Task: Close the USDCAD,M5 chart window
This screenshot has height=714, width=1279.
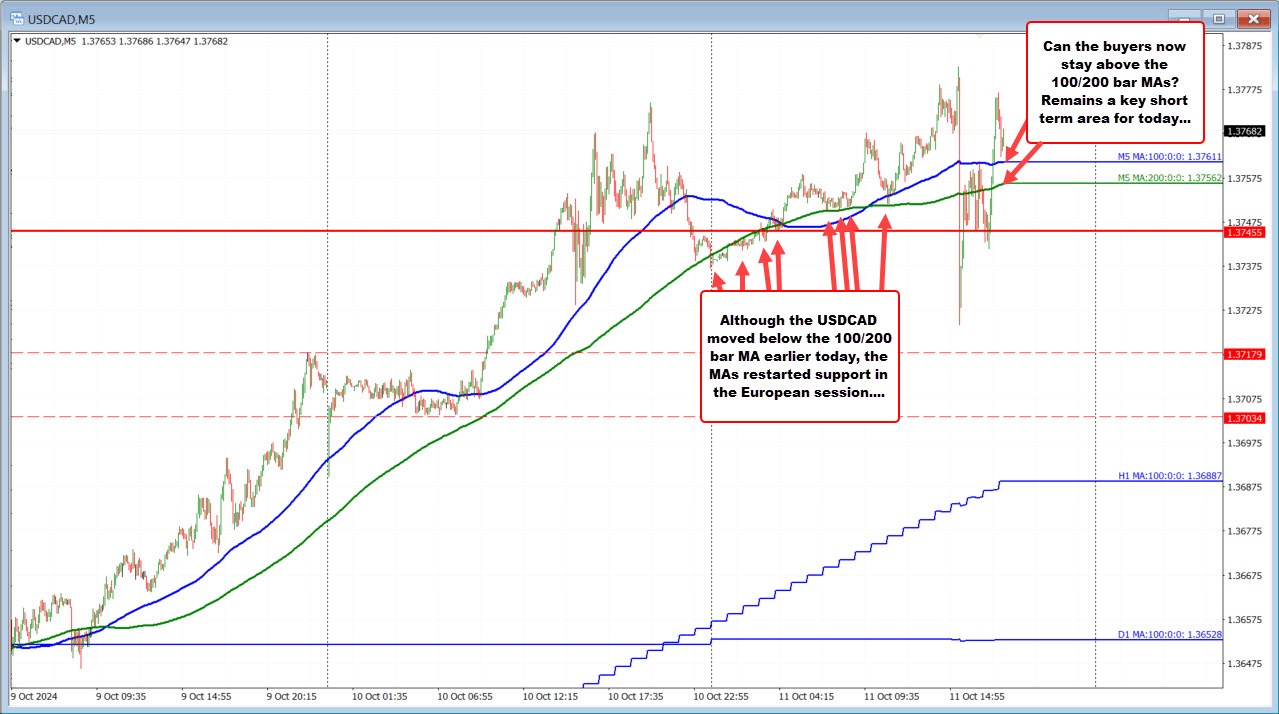Action: pyautogui.click(x=1253, y=18)
